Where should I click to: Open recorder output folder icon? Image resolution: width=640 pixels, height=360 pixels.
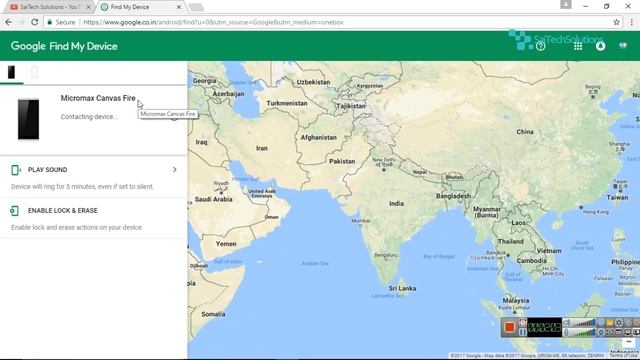pos(609,322)
